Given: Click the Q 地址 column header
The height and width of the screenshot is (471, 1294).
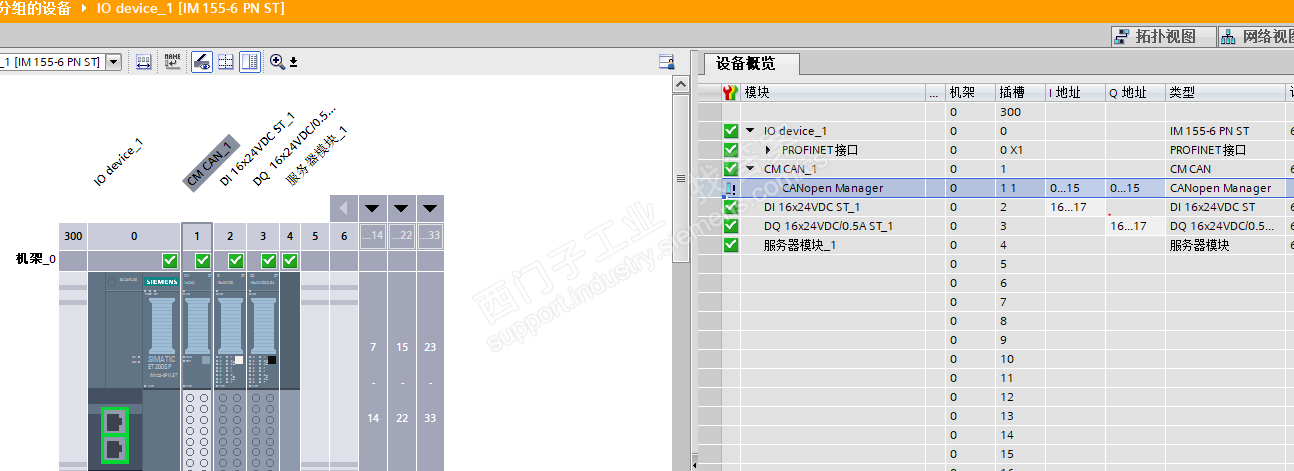Looking at the screenshot, I should point(1135,93).
